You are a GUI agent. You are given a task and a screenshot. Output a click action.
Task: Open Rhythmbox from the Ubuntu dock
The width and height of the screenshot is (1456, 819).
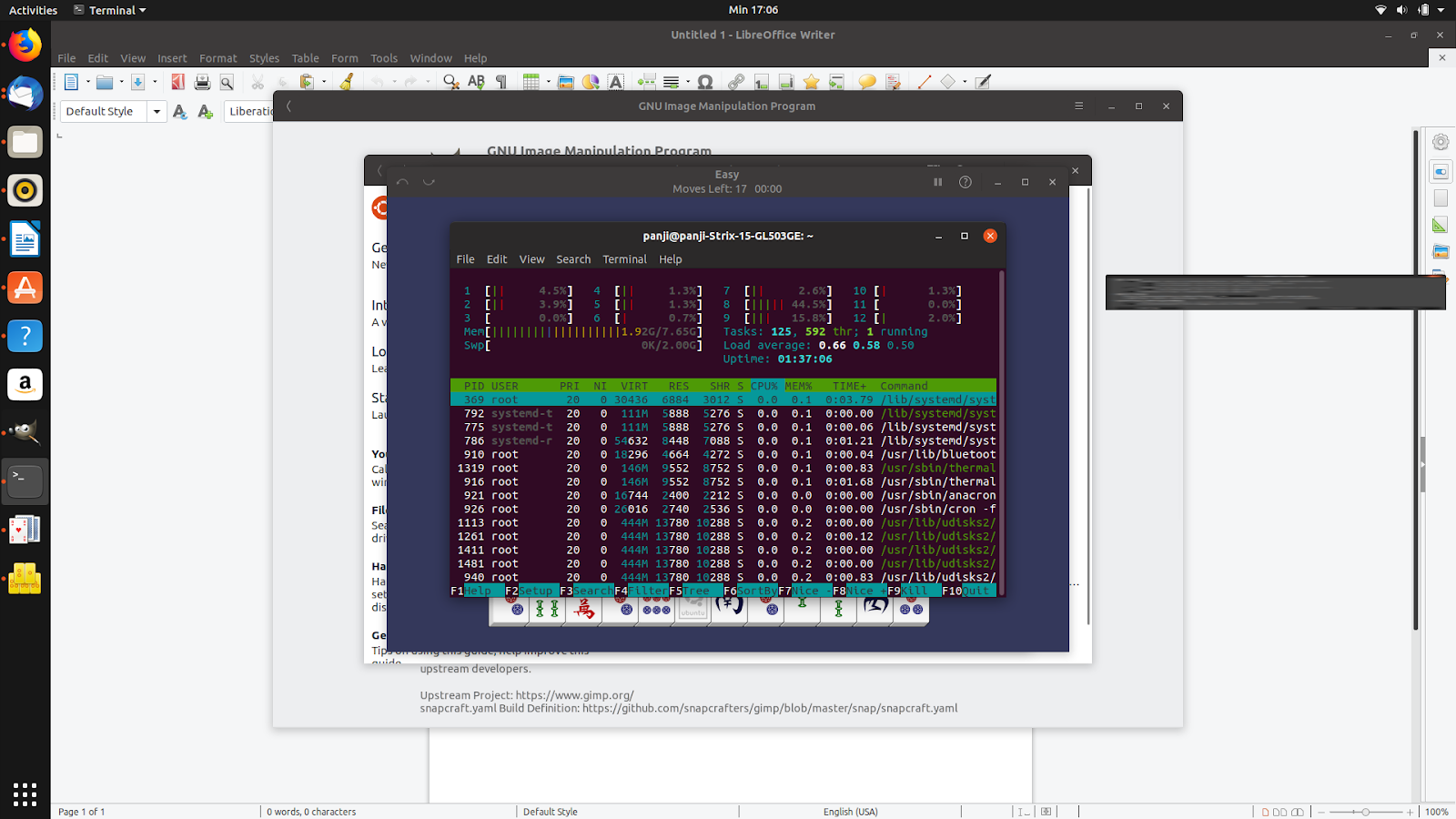(25, 190)
